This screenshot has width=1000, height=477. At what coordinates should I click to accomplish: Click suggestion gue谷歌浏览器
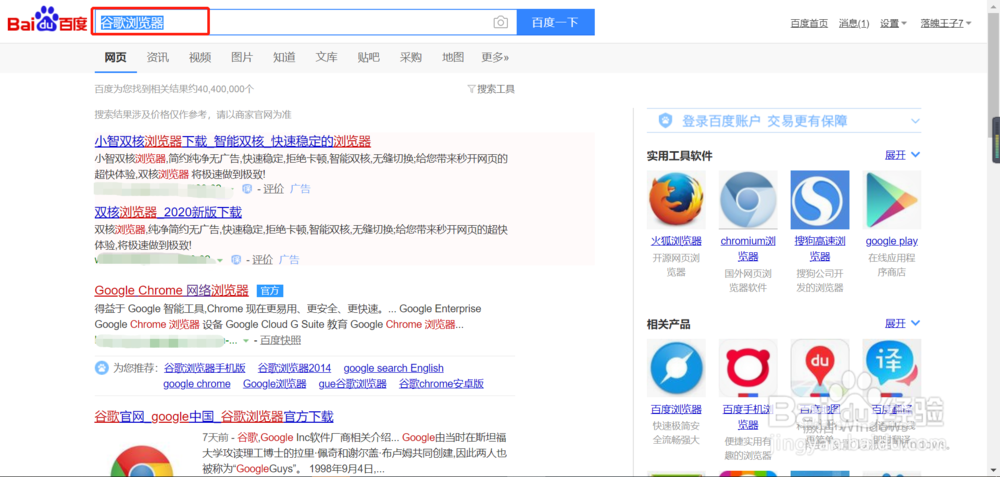[353, 384]
